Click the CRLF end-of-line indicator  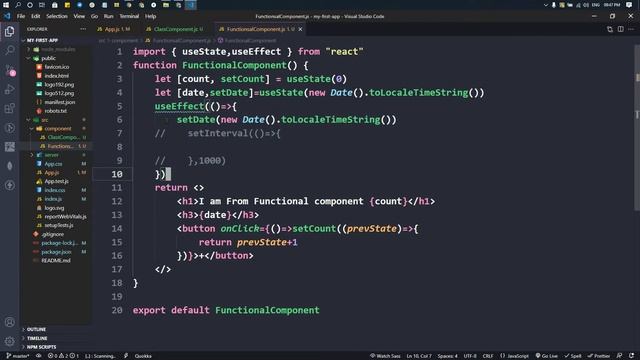488,356
